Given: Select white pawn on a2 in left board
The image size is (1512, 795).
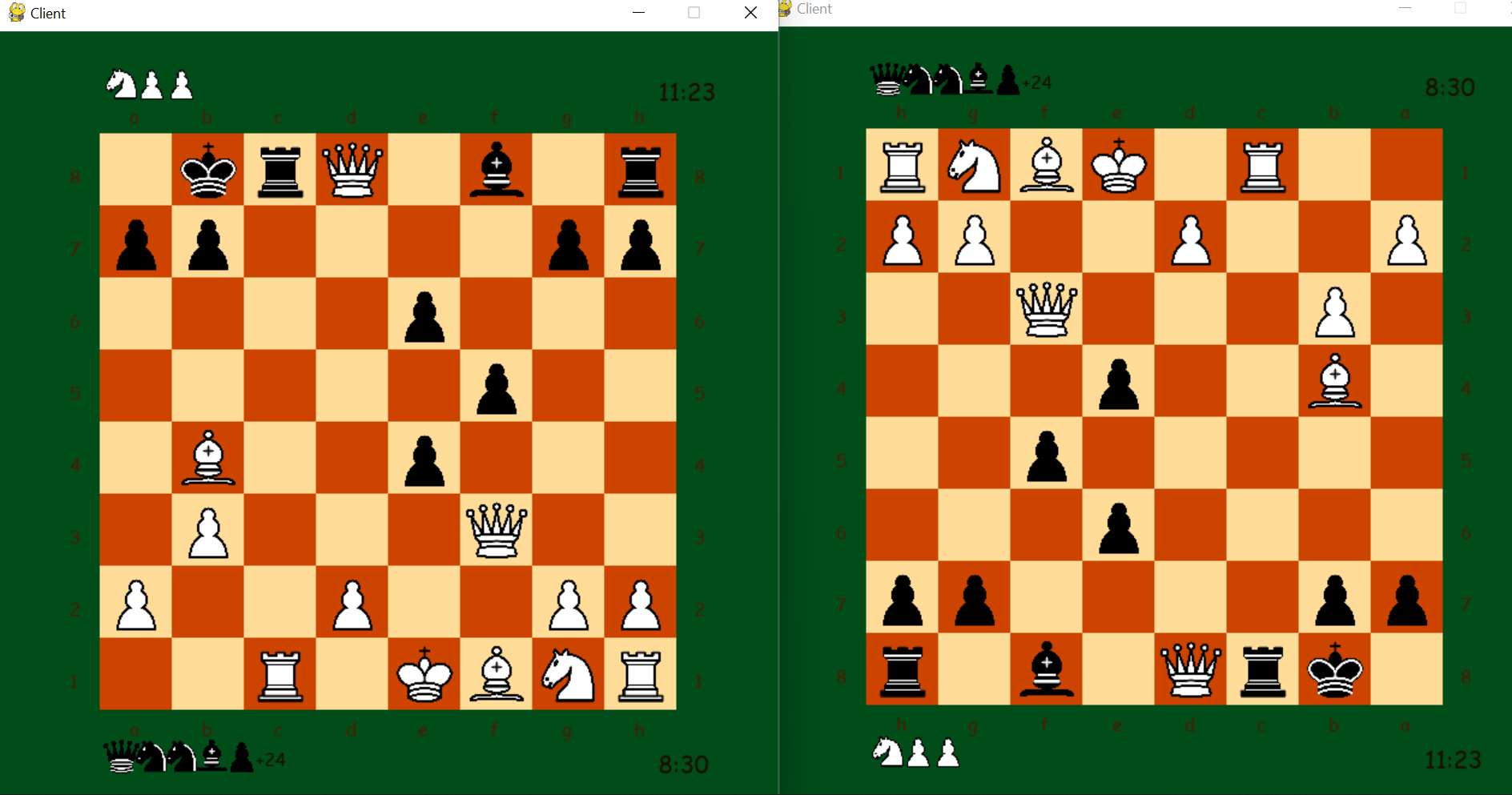Looking at the screenshot, I should [136, 605].
